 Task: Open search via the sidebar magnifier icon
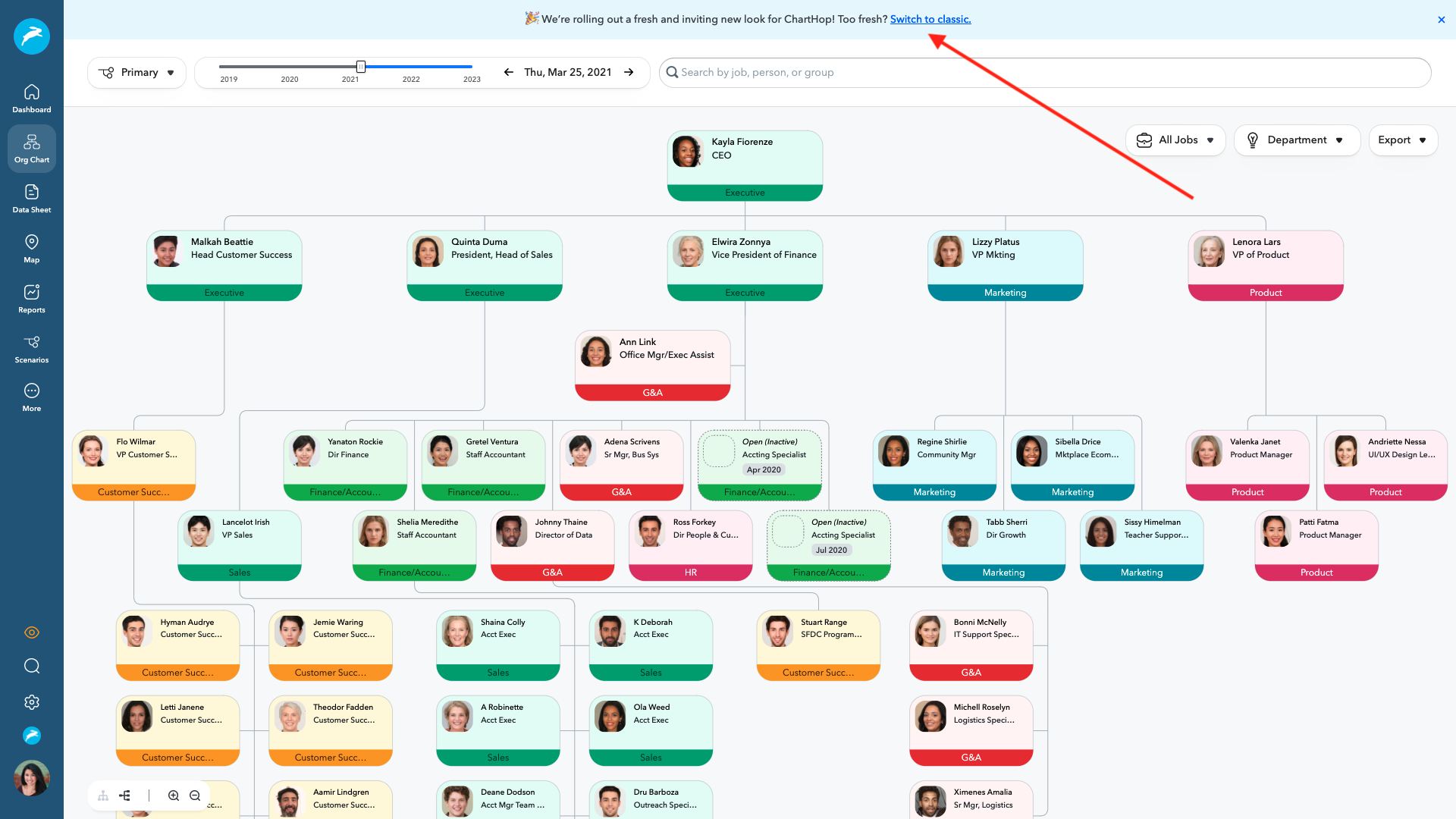31,666
